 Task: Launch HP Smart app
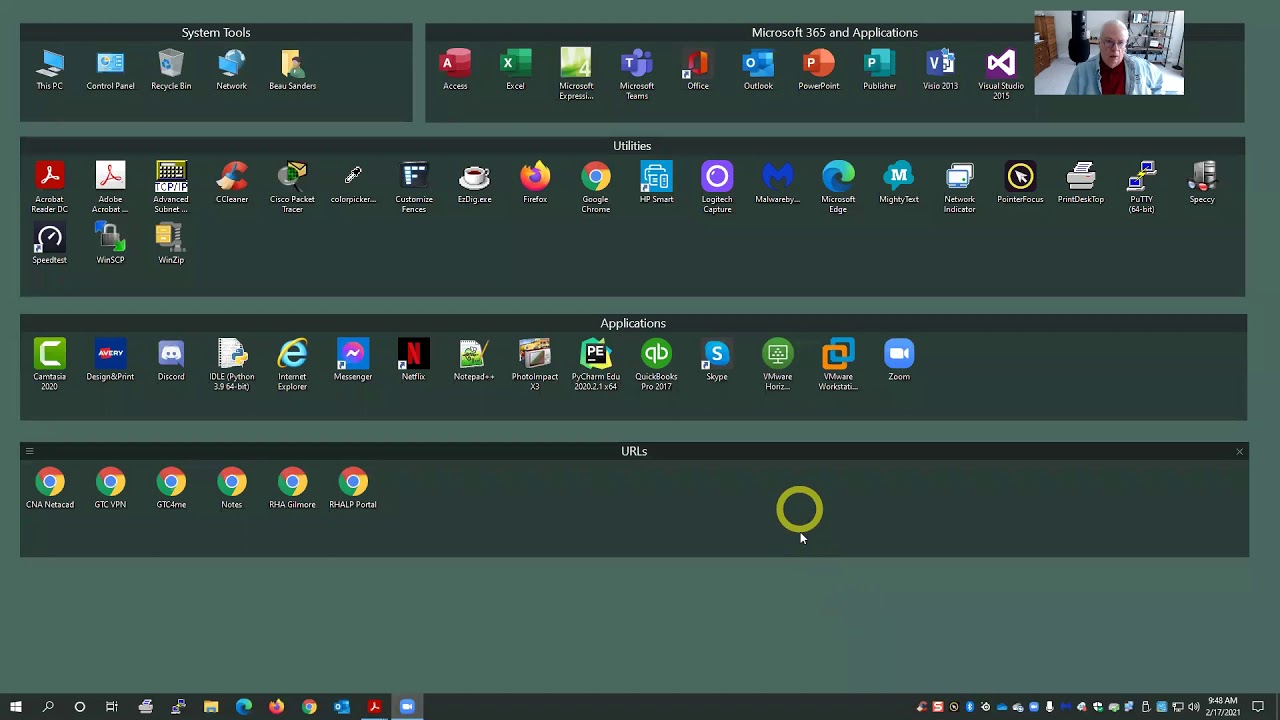[x=656, y=183]
